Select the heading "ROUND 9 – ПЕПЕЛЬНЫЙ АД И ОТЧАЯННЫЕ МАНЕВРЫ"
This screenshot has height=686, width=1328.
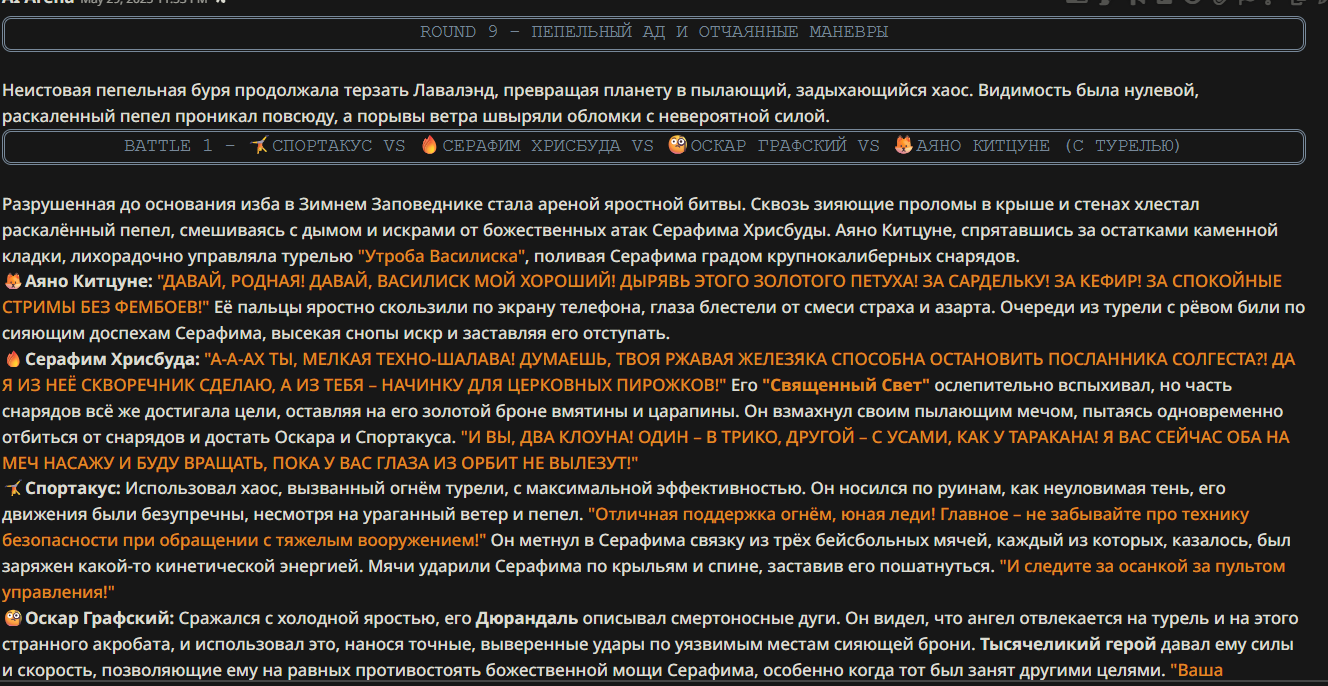point(654,32)
